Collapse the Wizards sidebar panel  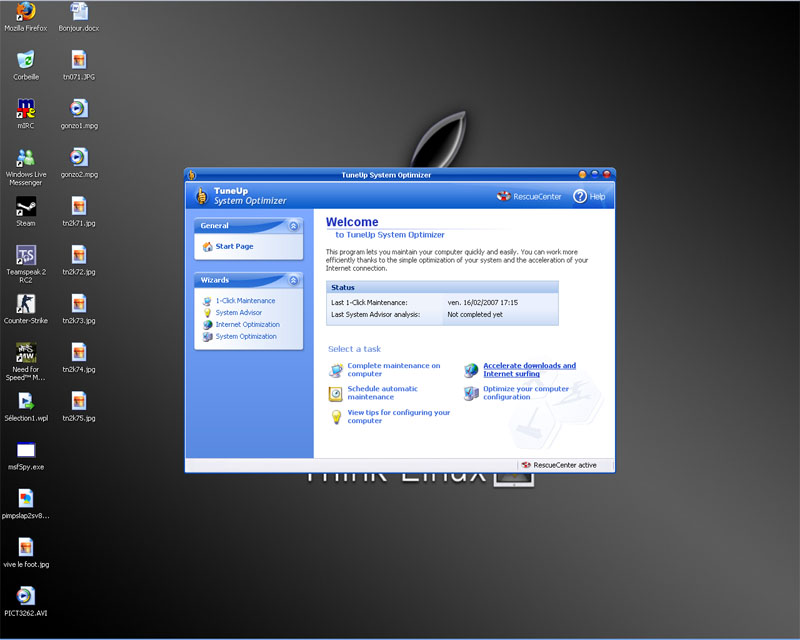(x=293, y=280)
